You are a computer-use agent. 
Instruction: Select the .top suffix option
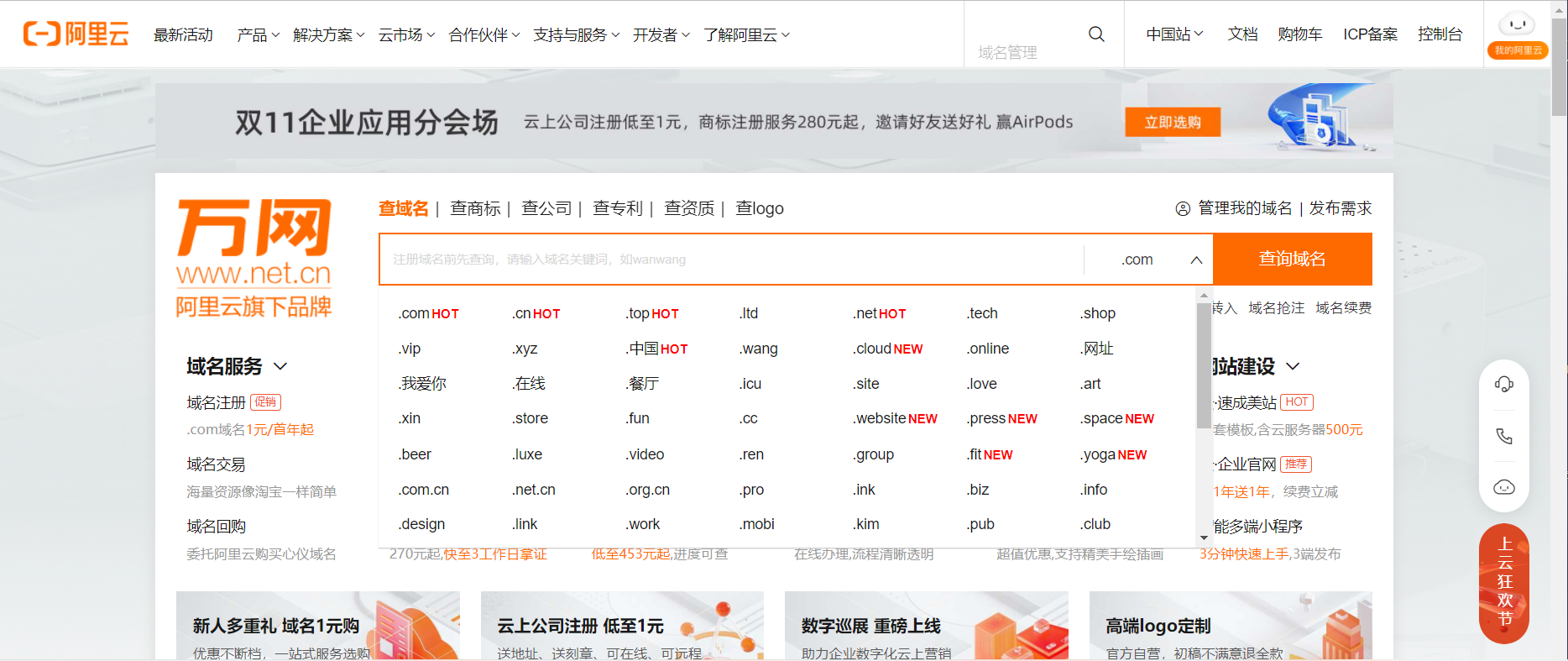(651, 313)
